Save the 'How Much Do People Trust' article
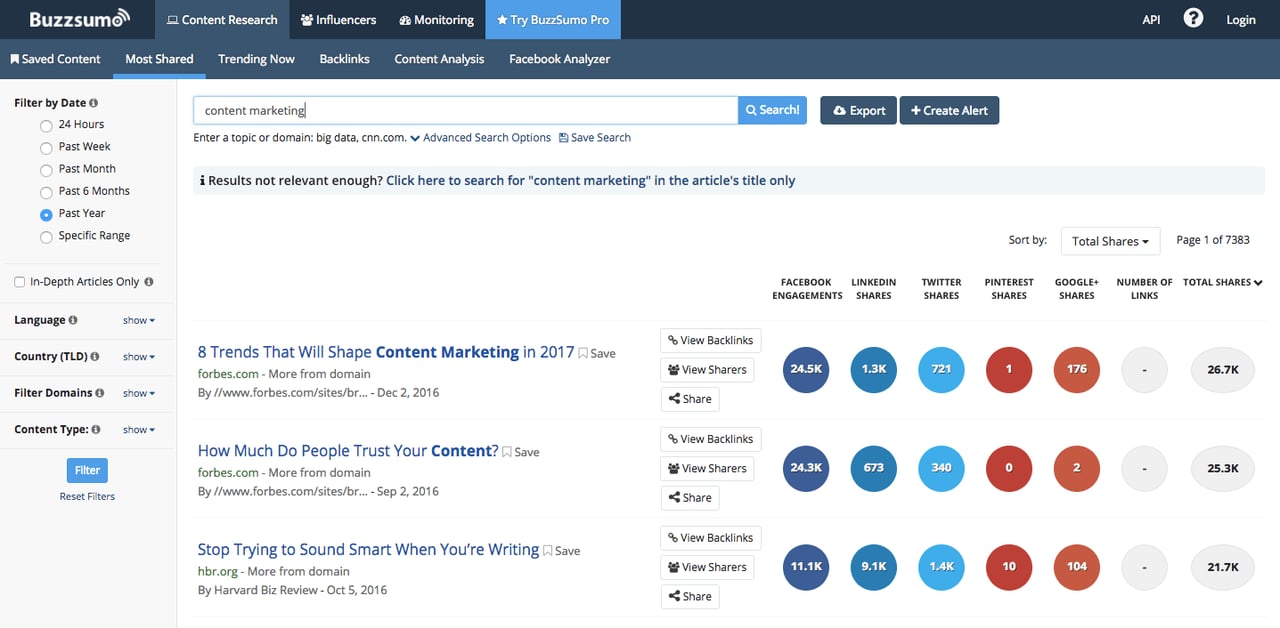Viewport: 1280px width, 628px height. (520, 452)
